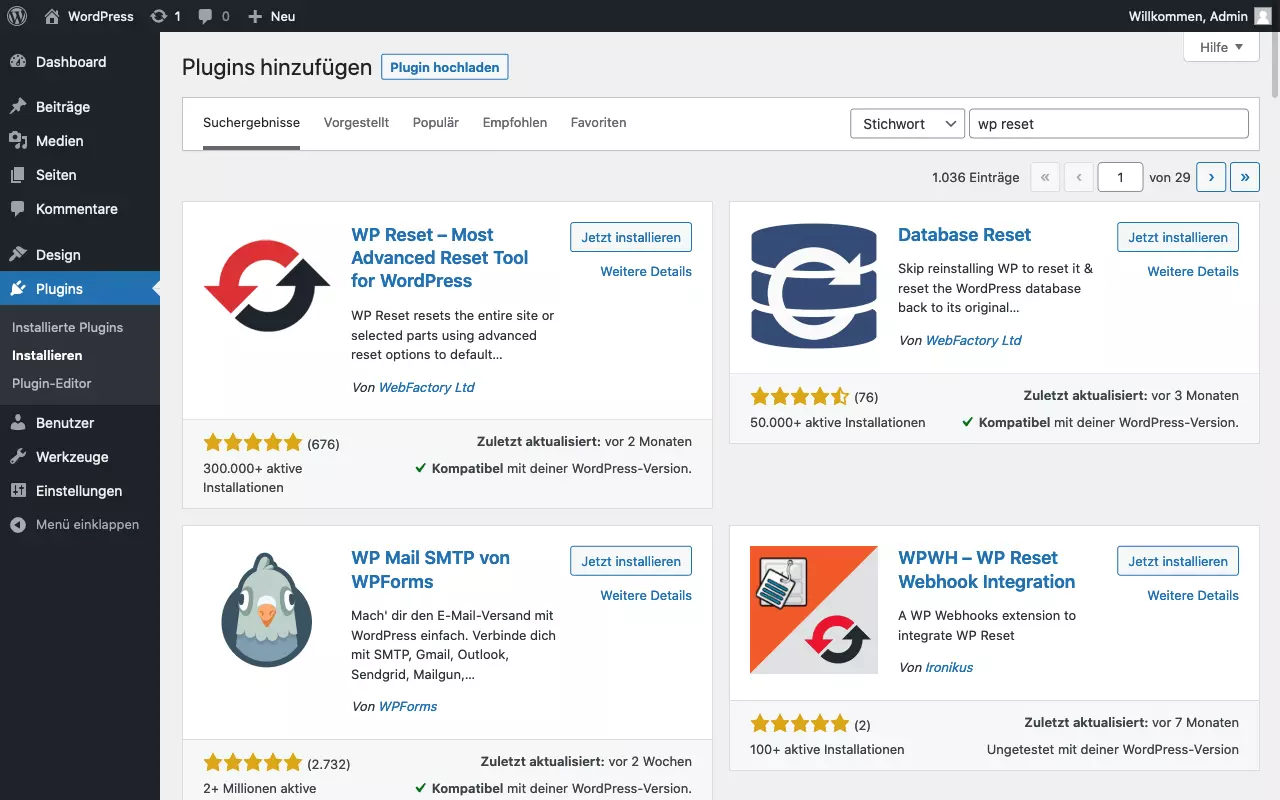Click the WP Reset plugin arrows icon
The width and height of the screenshot is (1280, 800).
tap(267, 286)
